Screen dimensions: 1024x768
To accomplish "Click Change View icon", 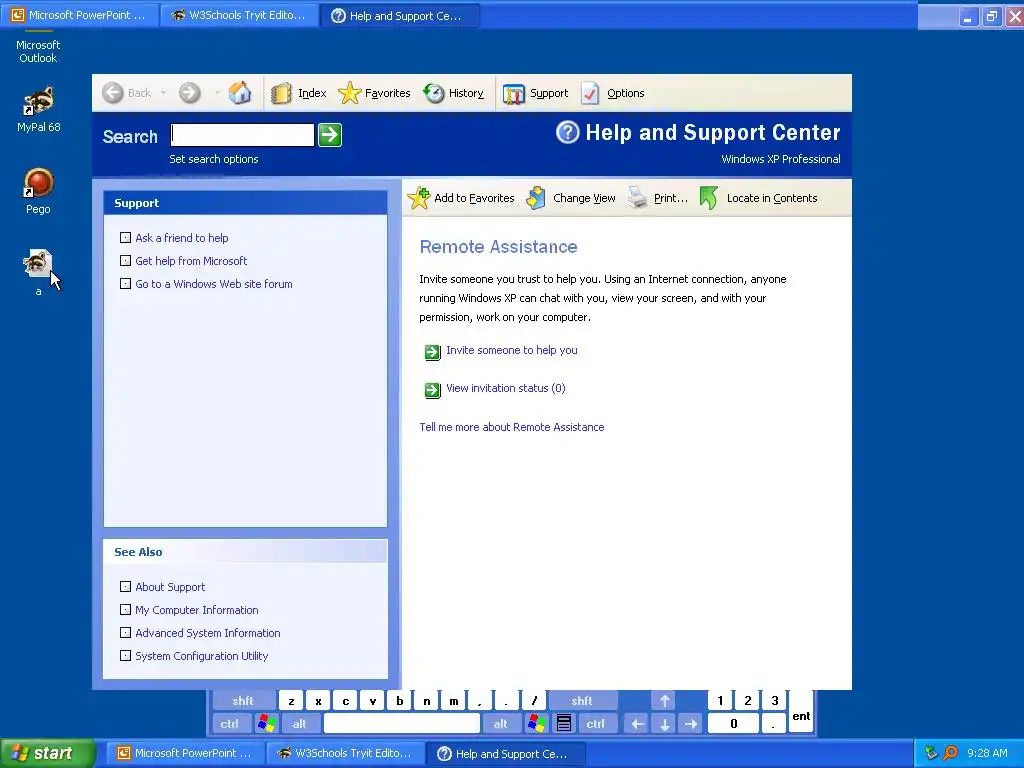I will tap(536, 198).
